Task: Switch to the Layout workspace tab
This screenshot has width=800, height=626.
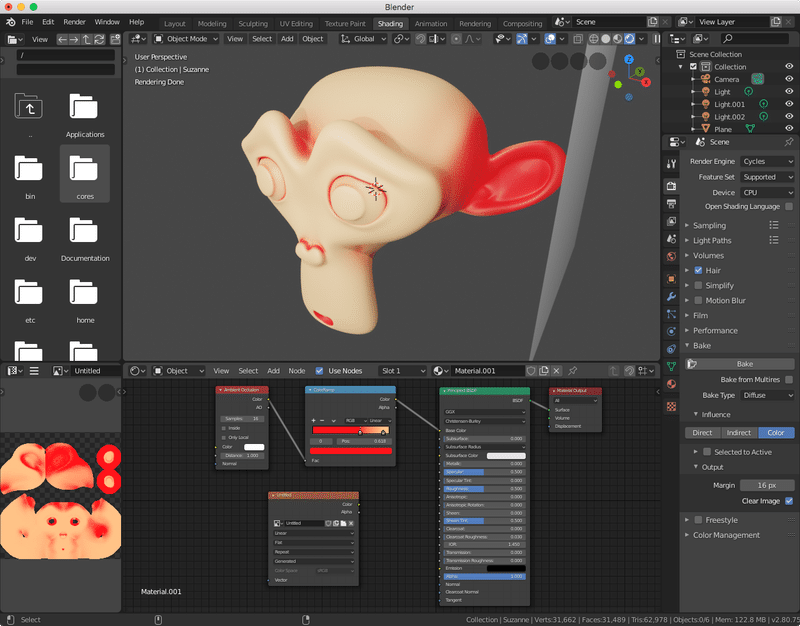Action: click(x=174, y=23)
